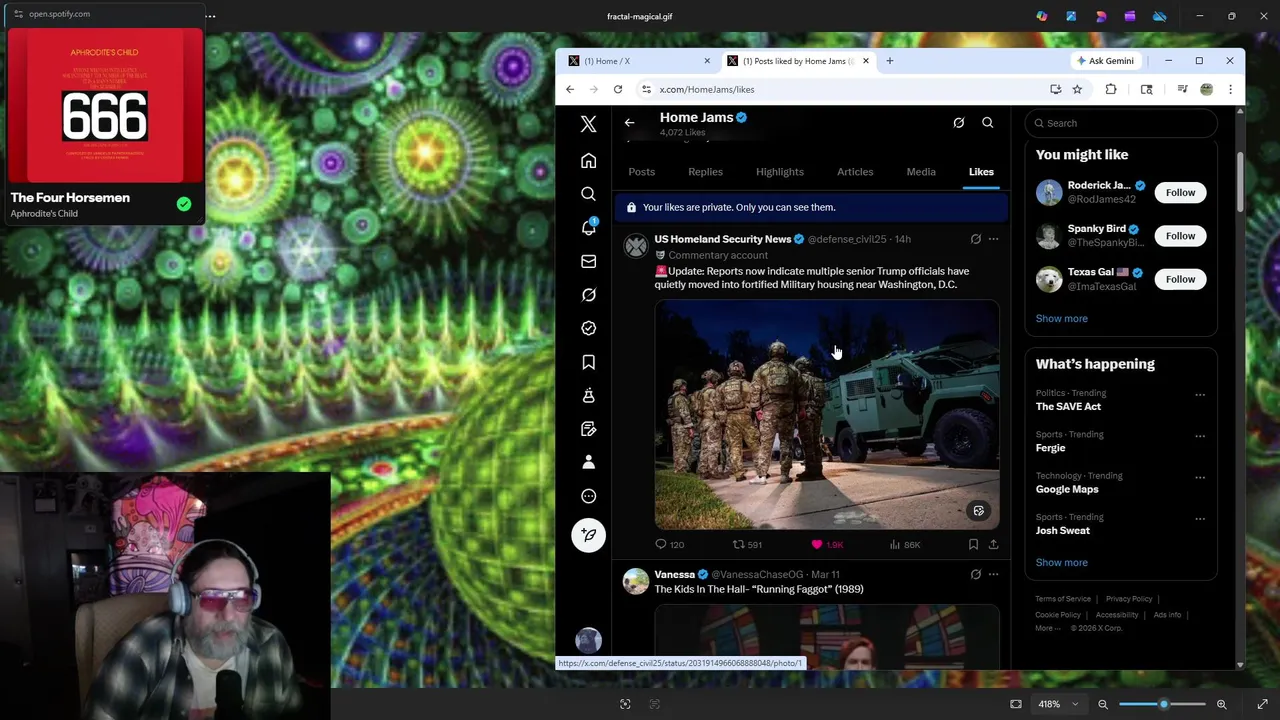Click fit-to-window icon in photo viewer
1280x720 pixels.
pos(1016,704)
